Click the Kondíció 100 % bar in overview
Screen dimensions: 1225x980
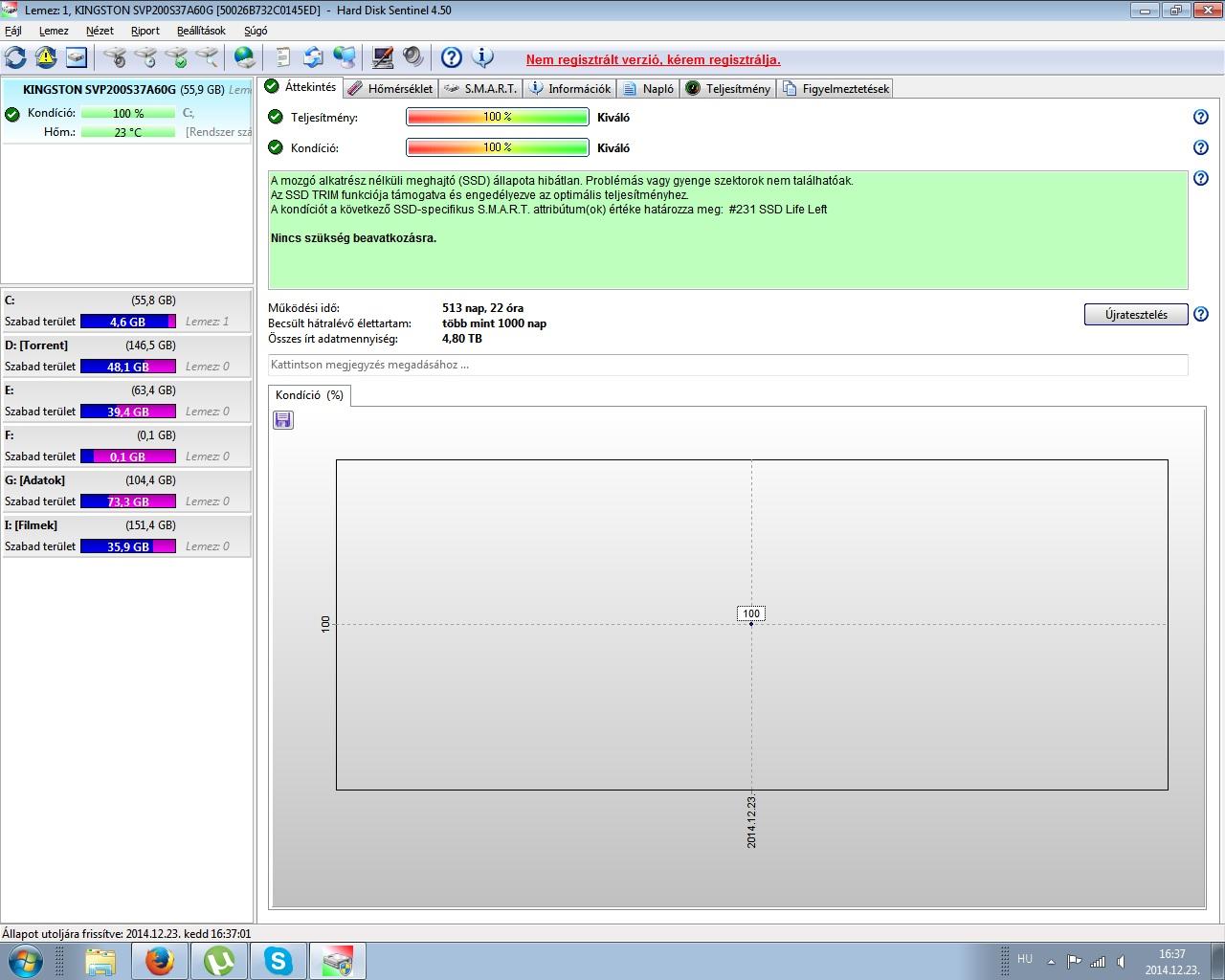click(498, 147)
